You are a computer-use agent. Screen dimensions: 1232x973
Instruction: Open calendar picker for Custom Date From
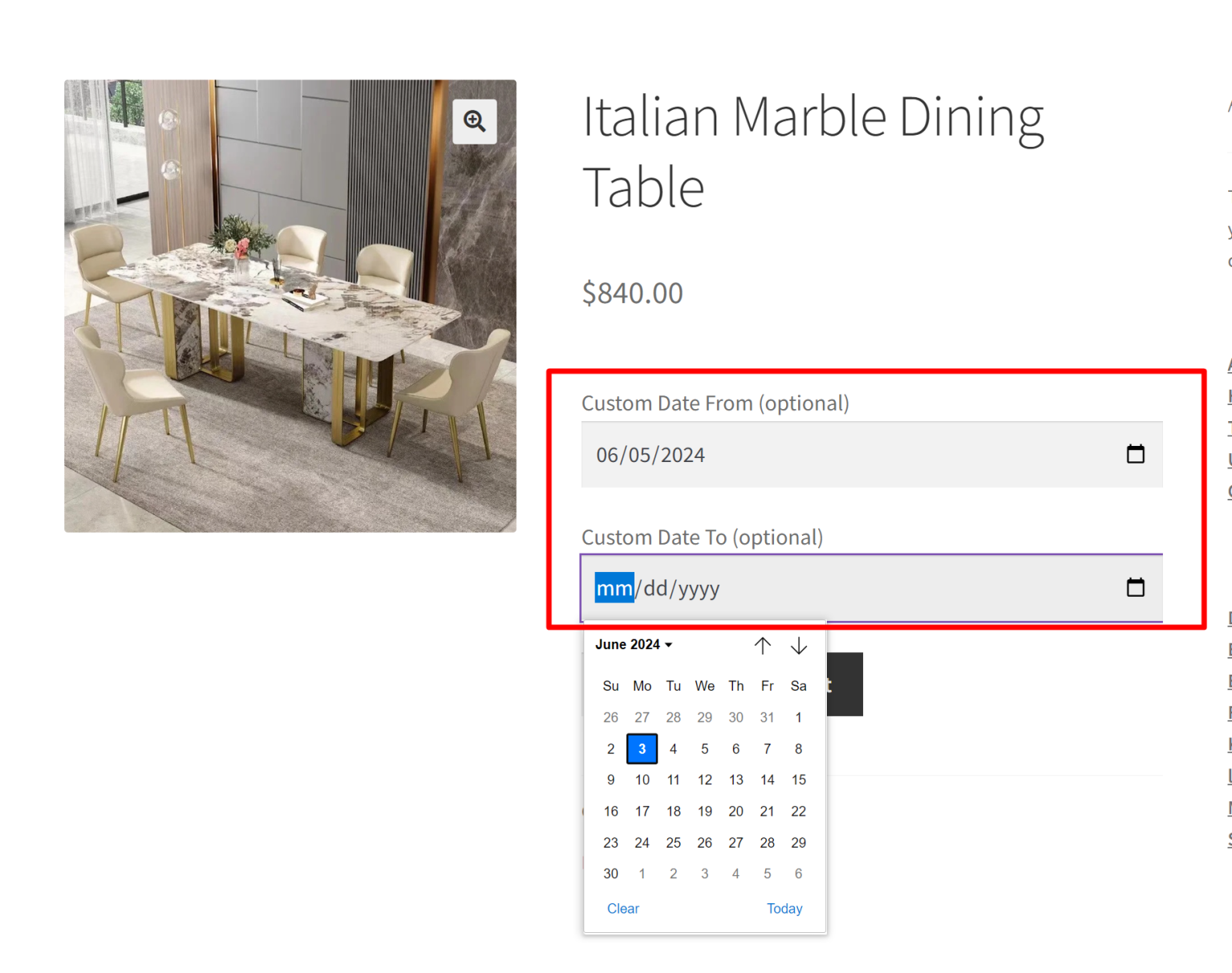coord(1135,454)
